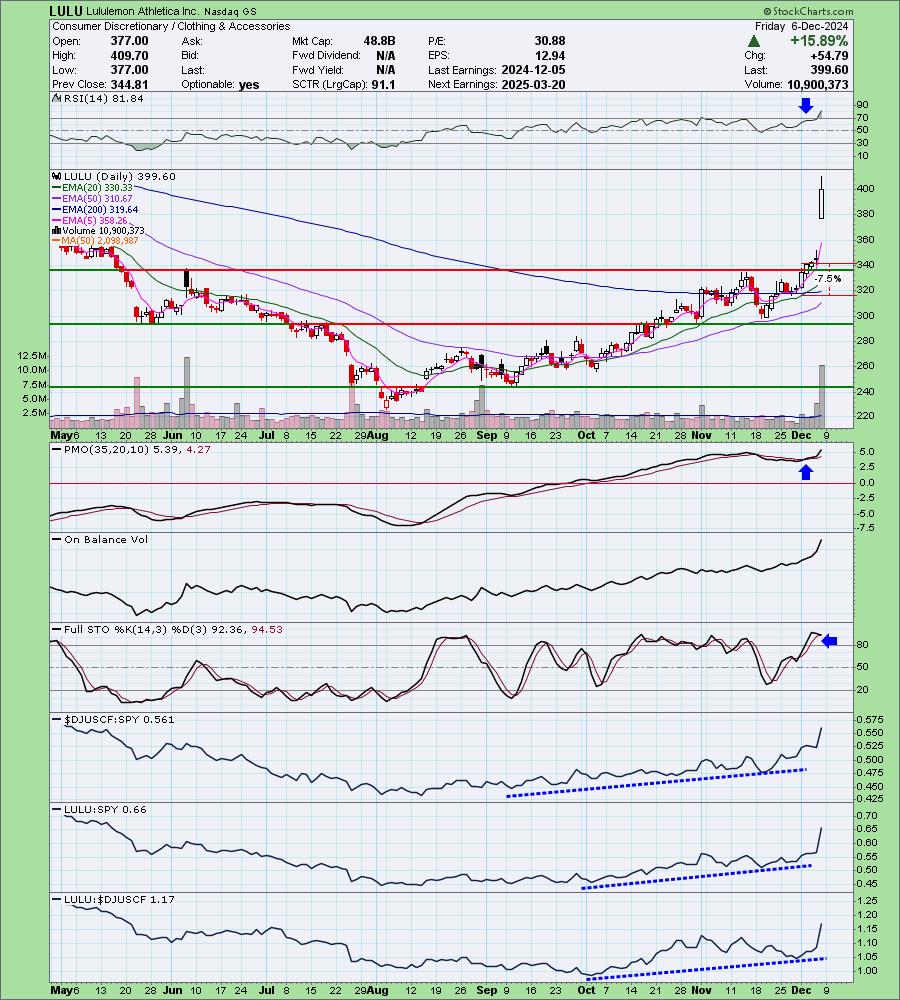Click the Open value 377.00
Viewport: 900px width, 1000px height.
(x=129, y=41)
